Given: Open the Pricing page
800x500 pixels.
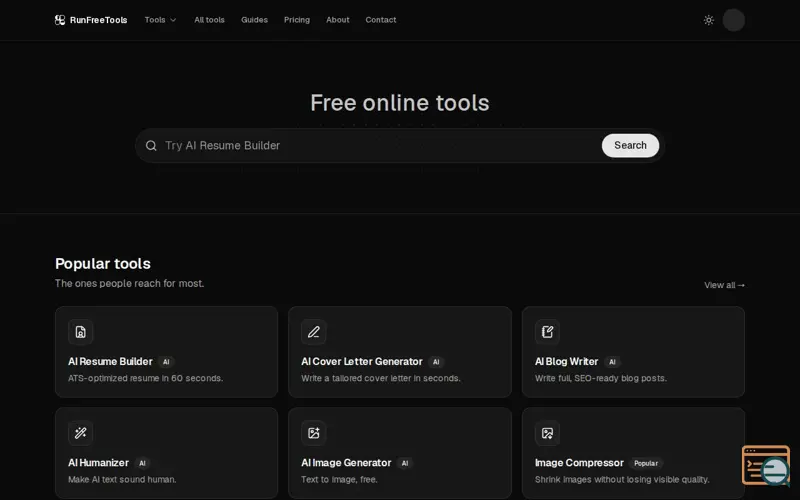Looking at the screenshot, I should (x=297, y=20).
